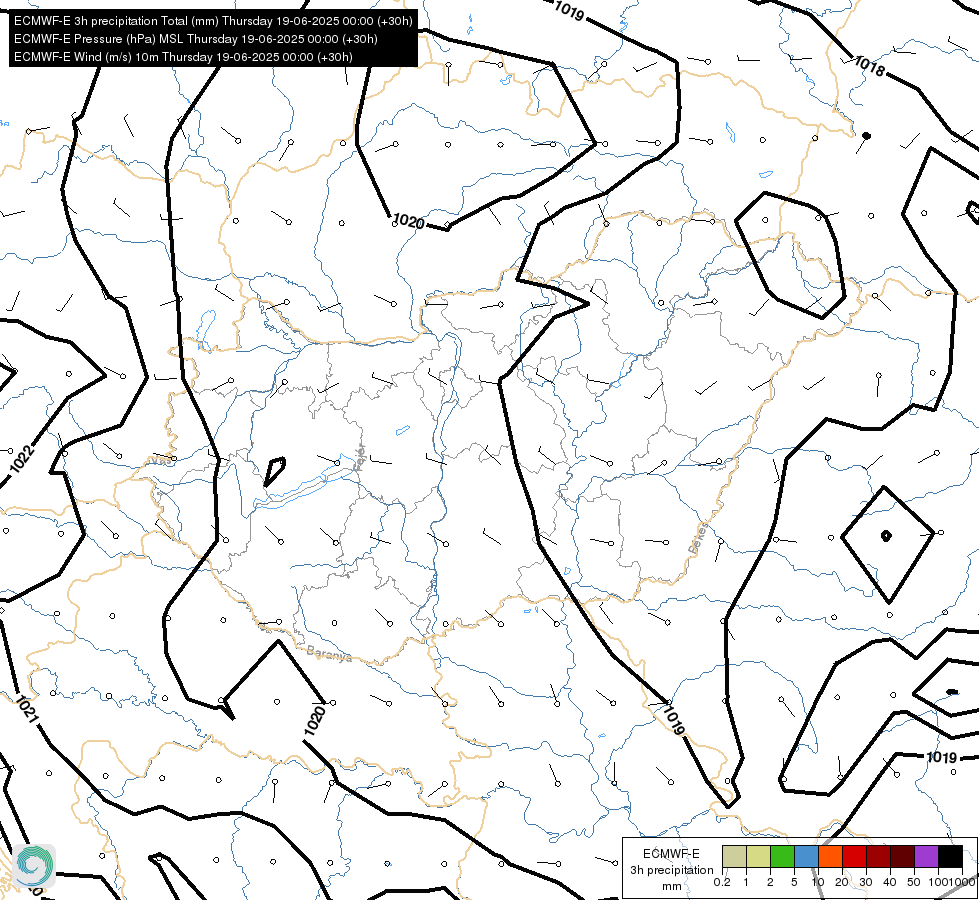
Task: Select the black 100 mm legend swatch
Action: pos(950,857)
